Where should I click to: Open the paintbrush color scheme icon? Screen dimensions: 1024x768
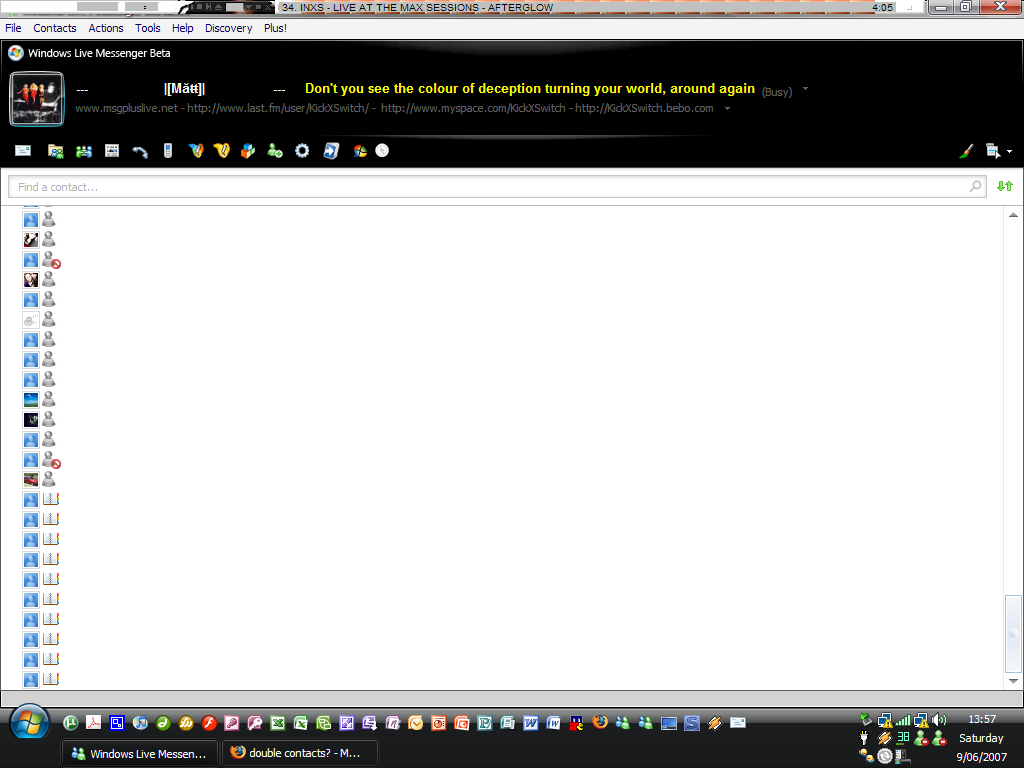tap(966, 151)
